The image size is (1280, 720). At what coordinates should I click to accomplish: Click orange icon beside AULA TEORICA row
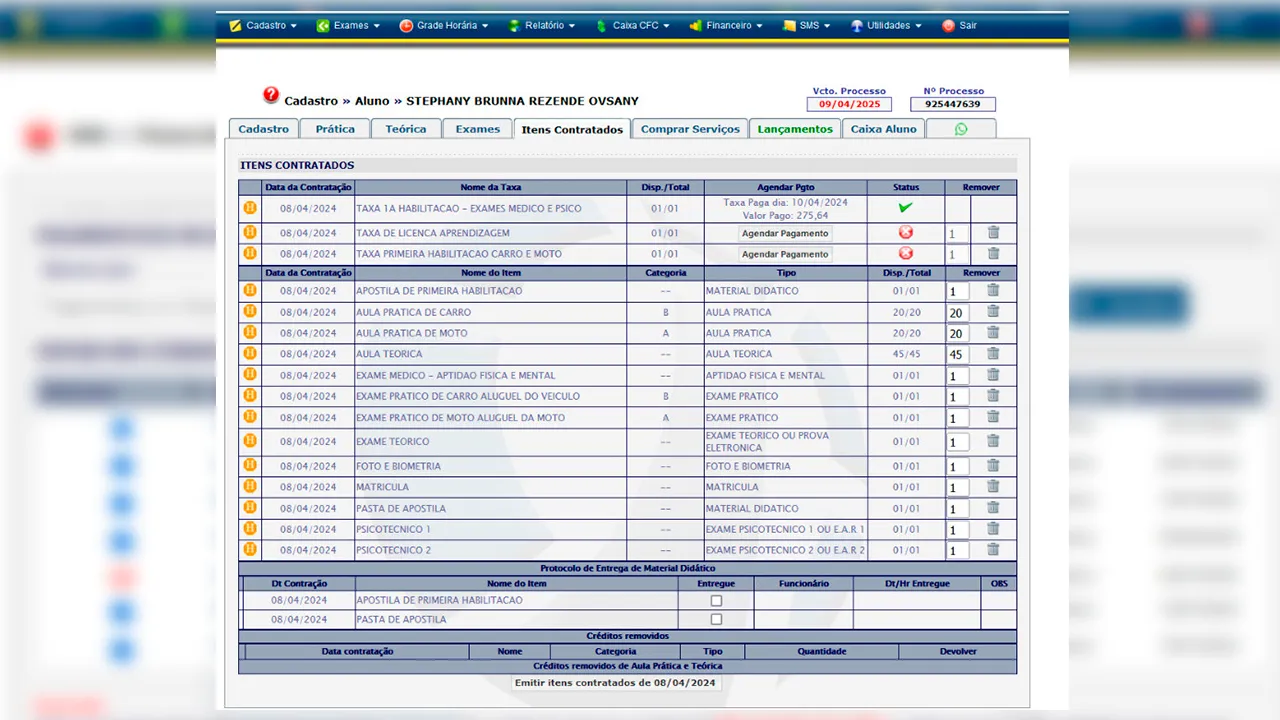250,353
